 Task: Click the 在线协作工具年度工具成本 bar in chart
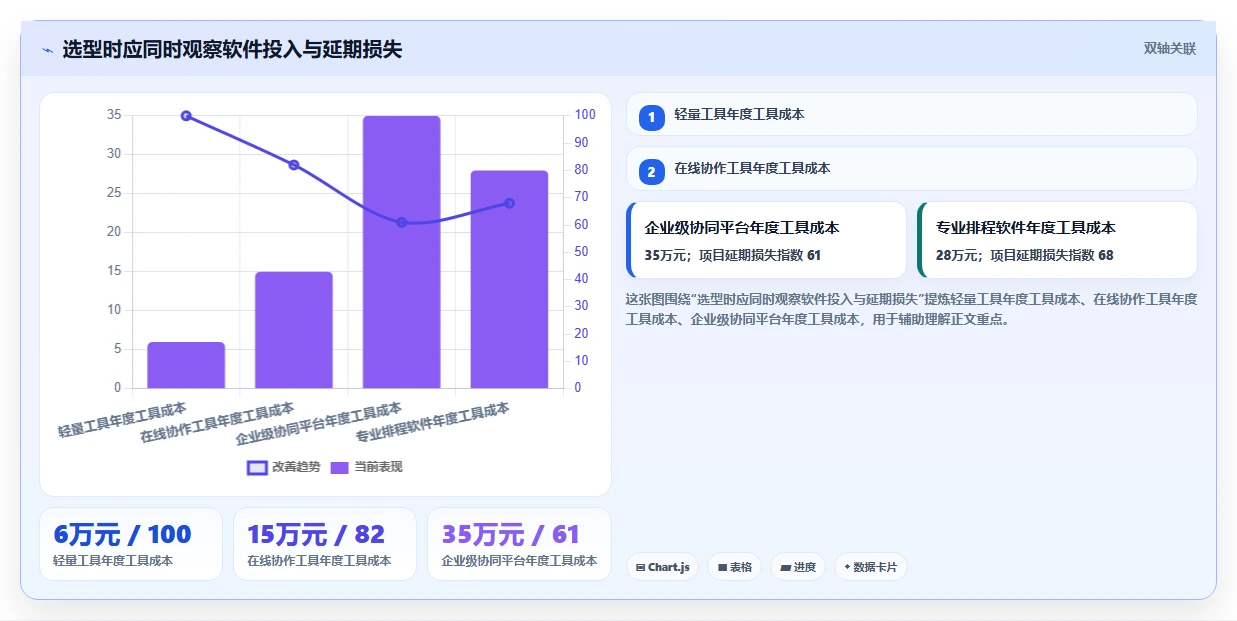(294, 330)
